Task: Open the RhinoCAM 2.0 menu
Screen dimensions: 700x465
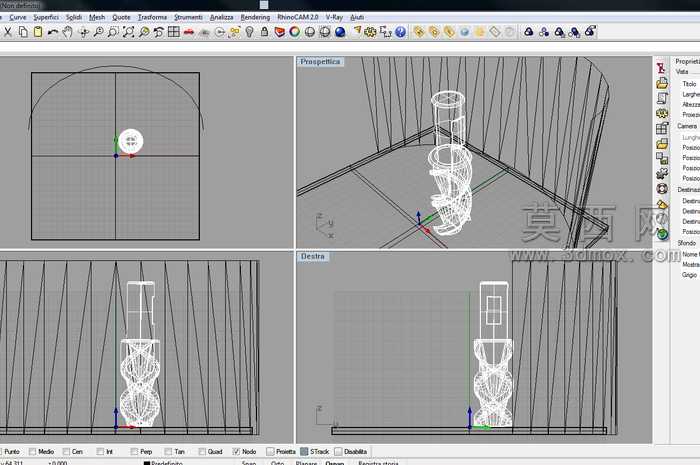Action: point(297,17)
